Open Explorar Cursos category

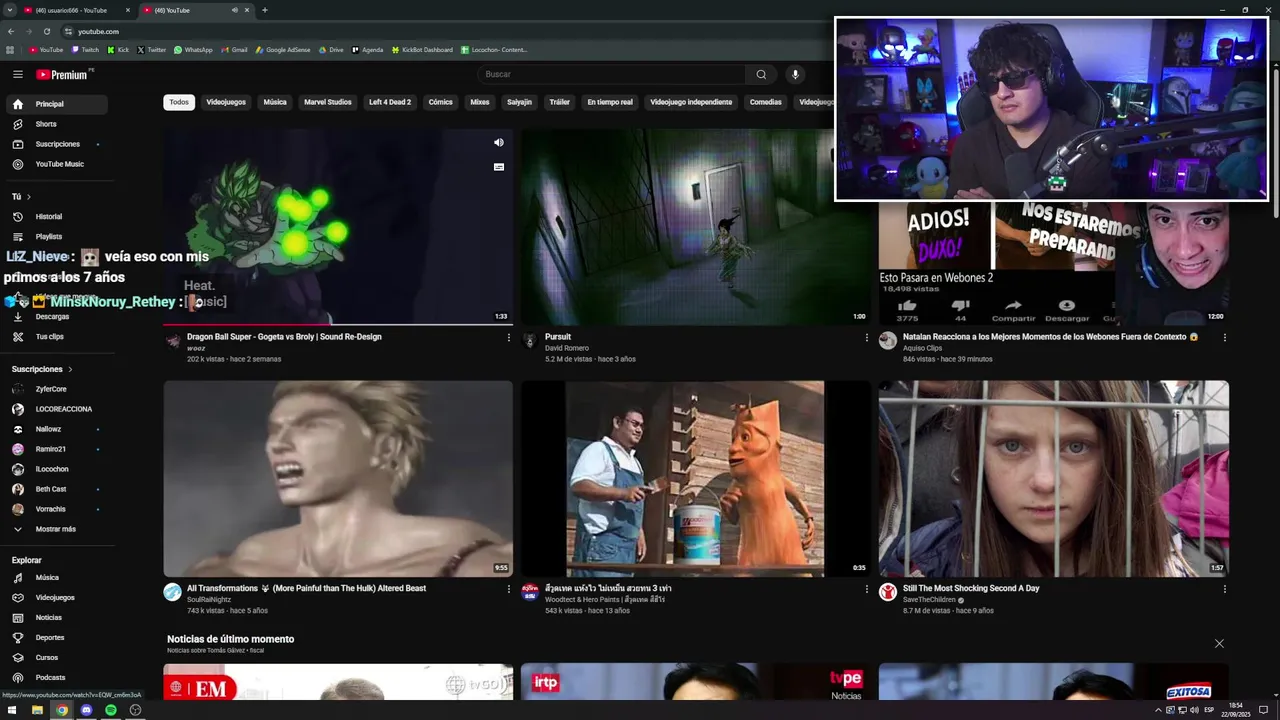[57, 658]
